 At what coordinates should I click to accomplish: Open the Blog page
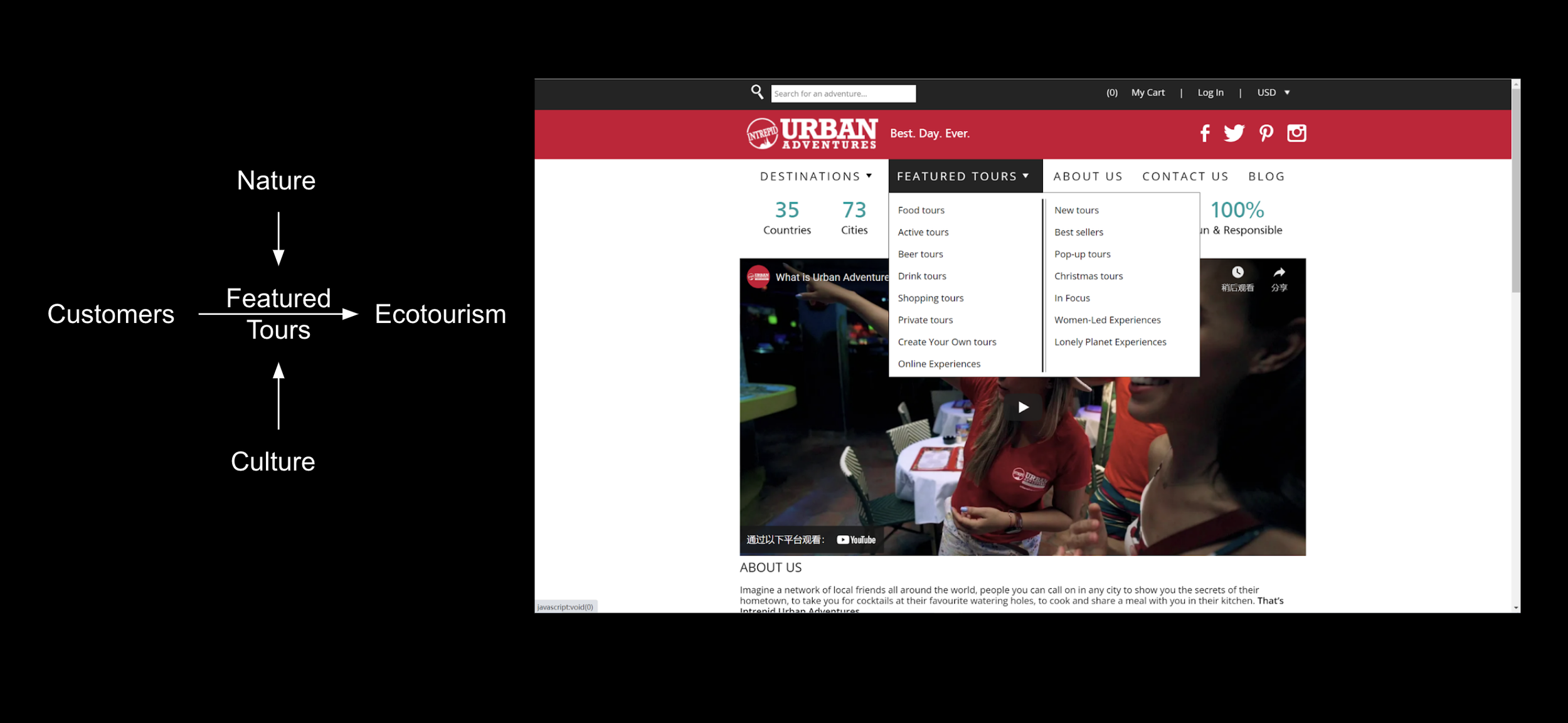(1266, 176)
